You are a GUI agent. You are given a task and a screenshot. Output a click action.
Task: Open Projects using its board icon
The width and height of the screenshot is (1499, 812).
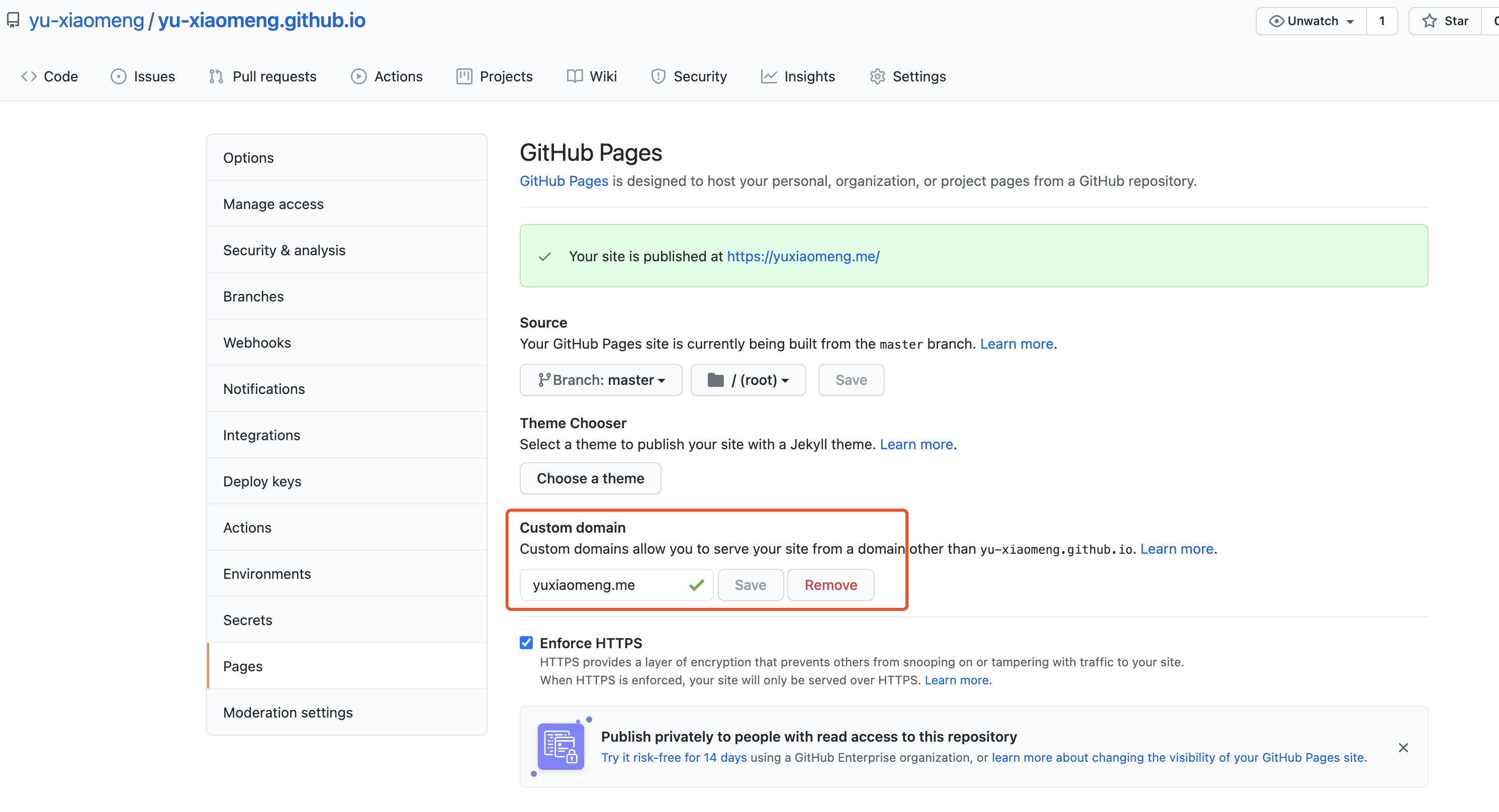tap(464, 76)
